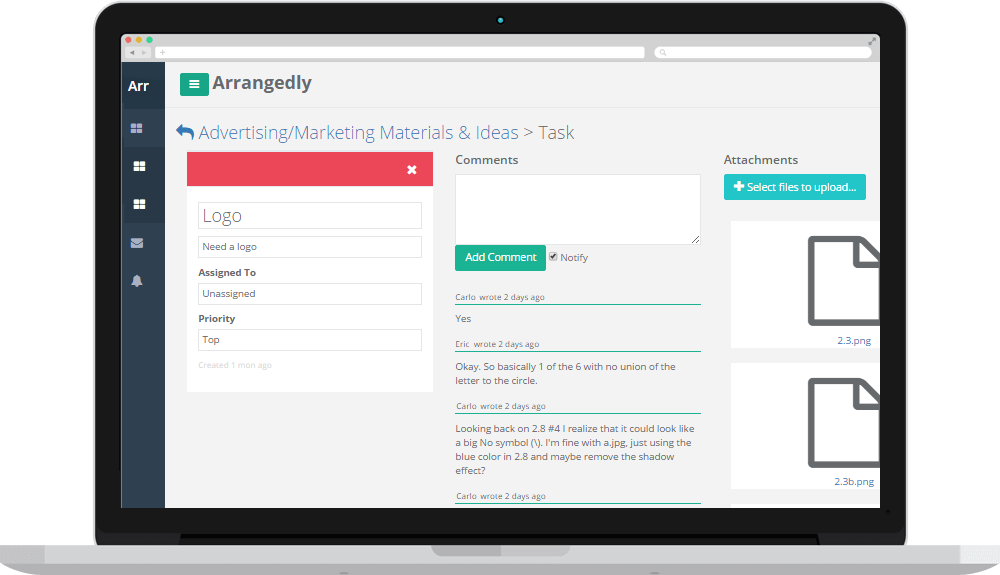Open the second grid icon in sidebar
The height and width of the screenshot is (575, 1000).
coord(139,166)
